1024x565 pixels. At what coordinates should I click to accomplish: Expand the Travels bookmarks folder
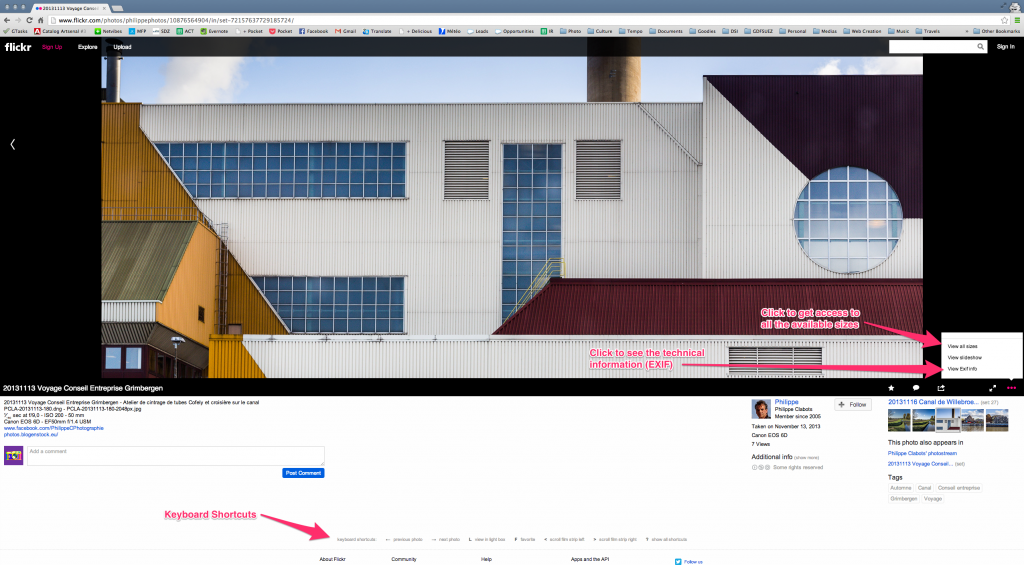[x=927, y=31]
